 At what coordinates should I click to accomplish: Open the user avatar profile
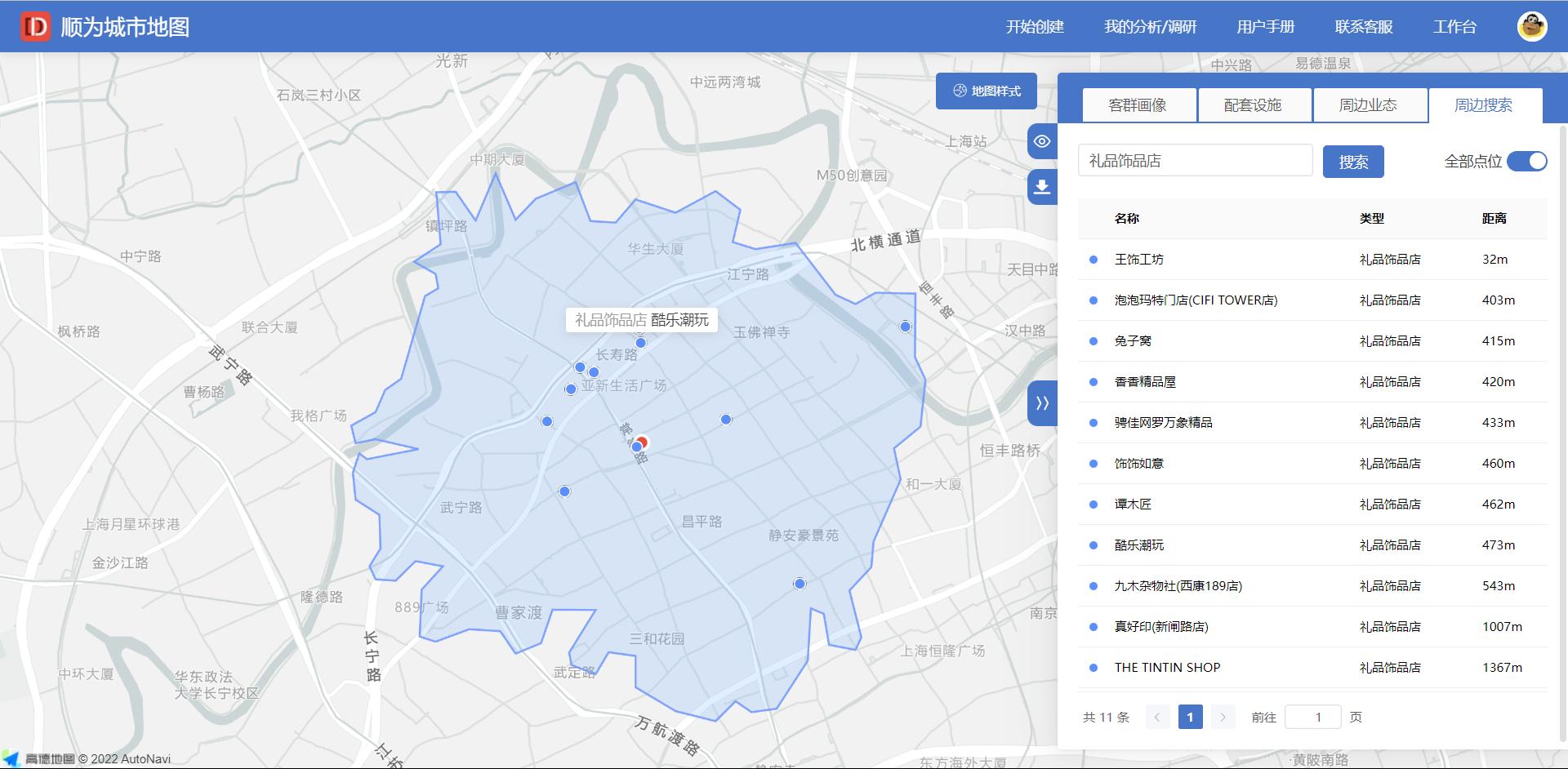pos(1531,27)
